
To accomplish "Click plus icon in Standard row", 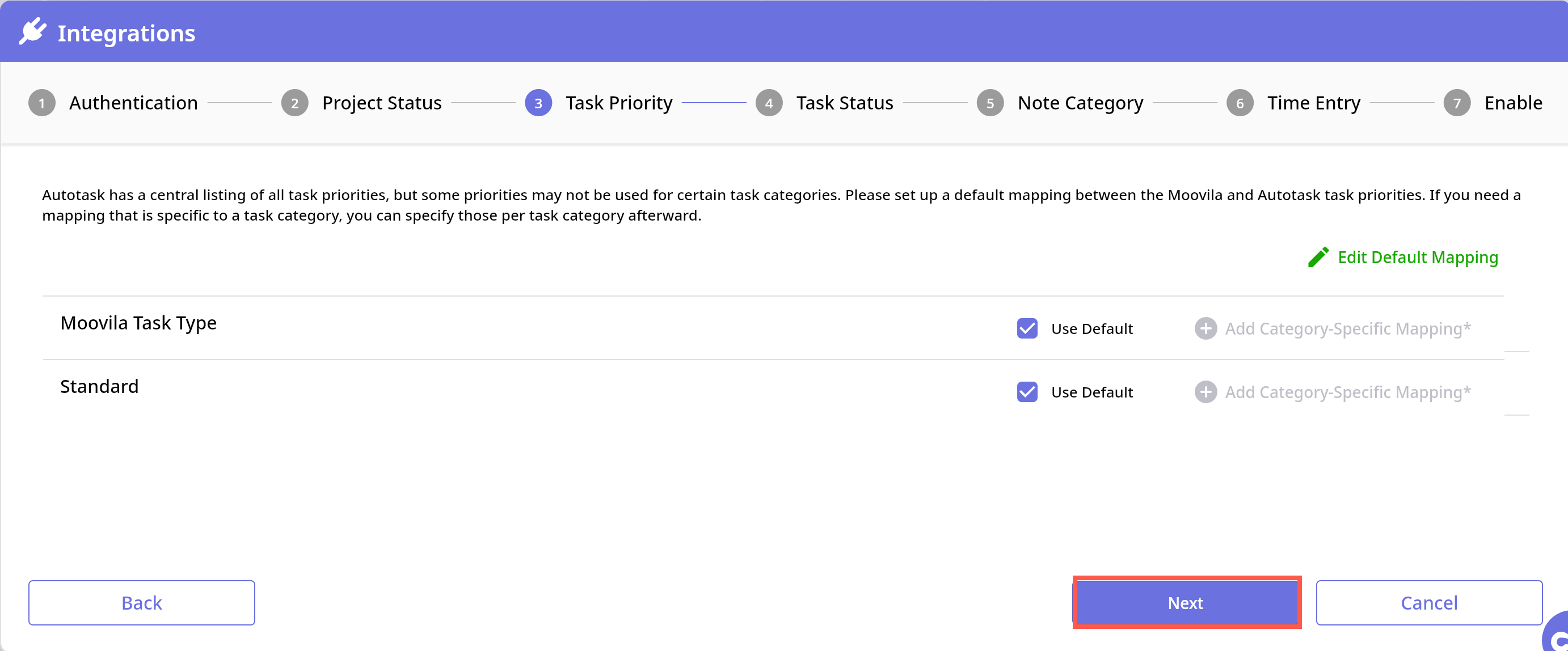I will click(1205, 392).
